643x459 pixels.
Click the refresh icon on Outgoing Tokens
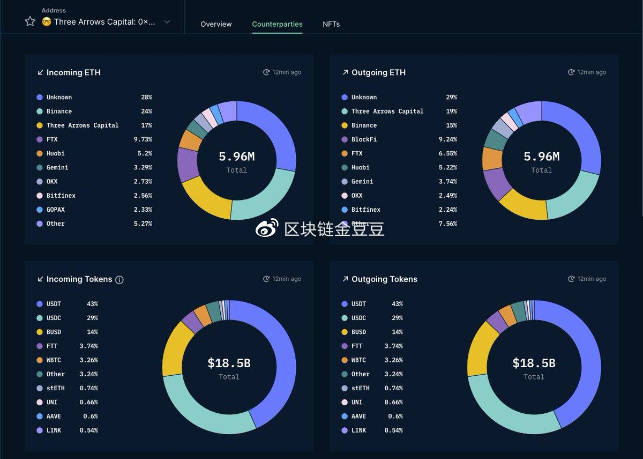[570, 279]
